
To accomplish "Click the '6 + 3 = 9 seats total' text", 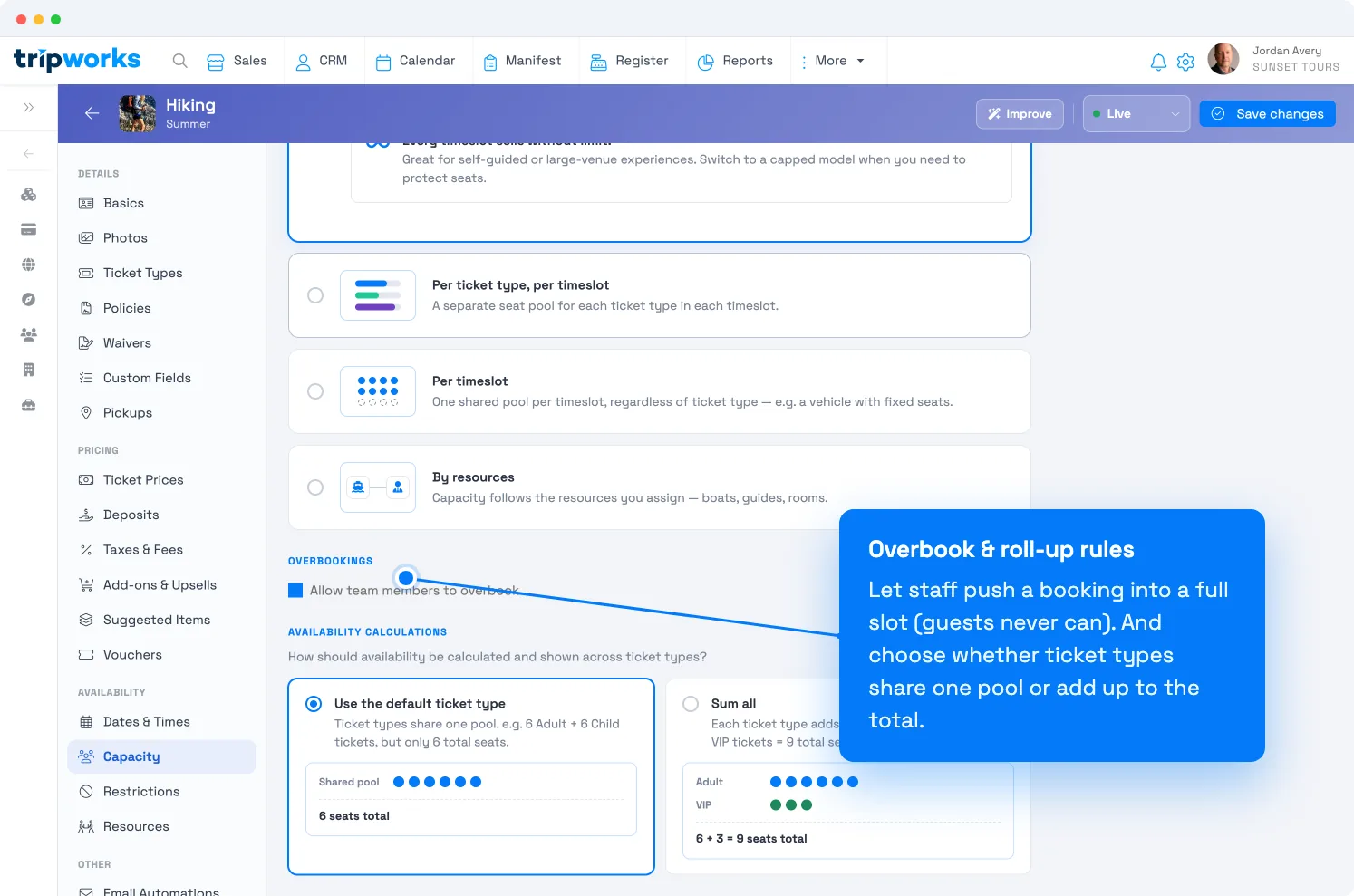I will coord(751,839).
